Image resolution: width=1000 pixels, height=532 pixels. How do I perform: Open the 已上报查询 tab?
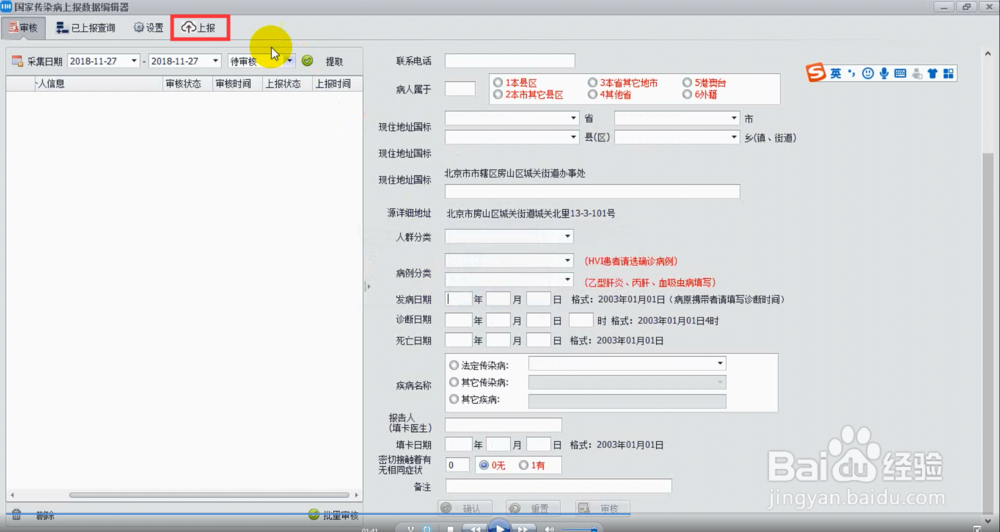pos(86,28)
